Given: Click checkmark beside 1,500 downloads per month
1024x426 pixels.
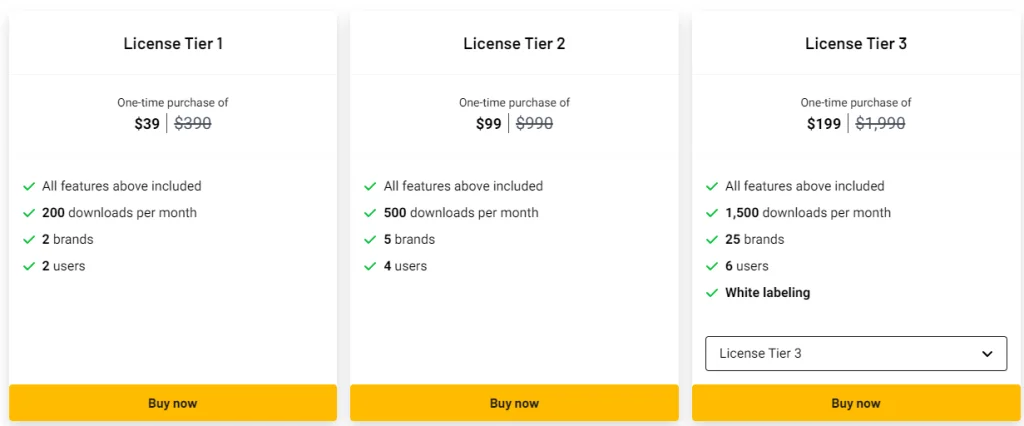Looking at the screenshot, I should pos(712,213).
